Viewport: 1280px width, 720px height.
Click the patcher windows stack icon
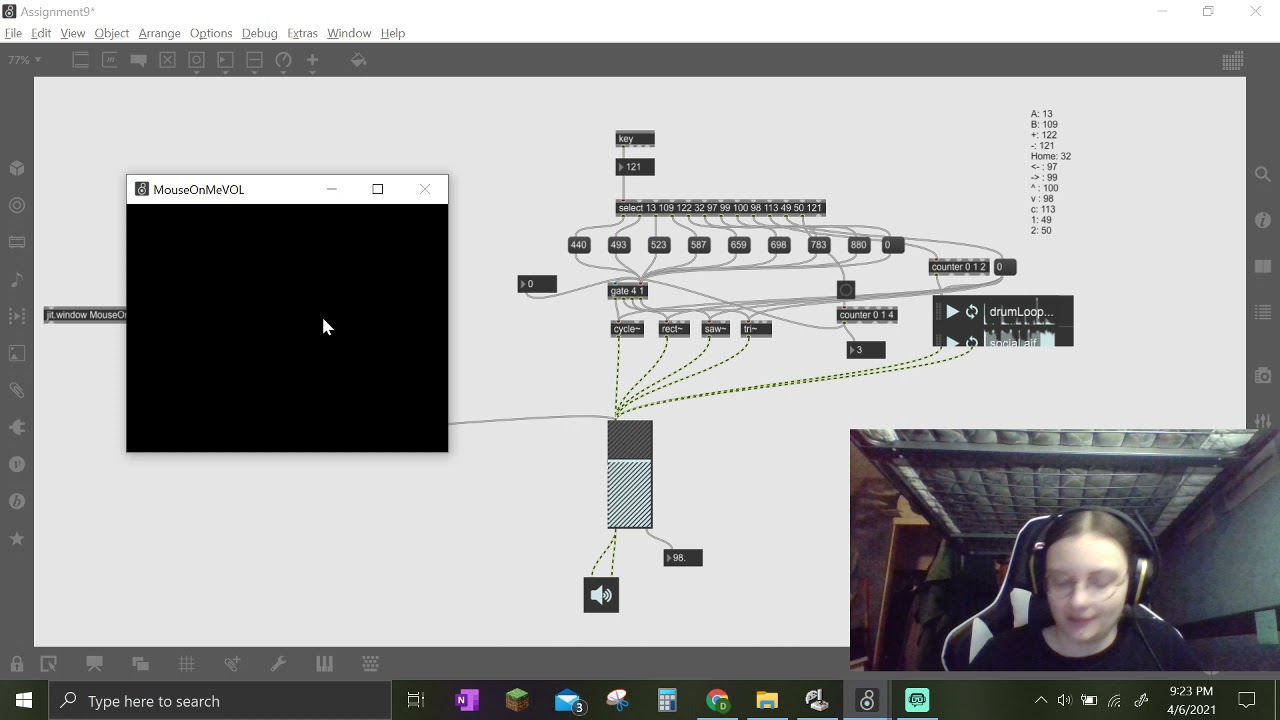(141, 663)
